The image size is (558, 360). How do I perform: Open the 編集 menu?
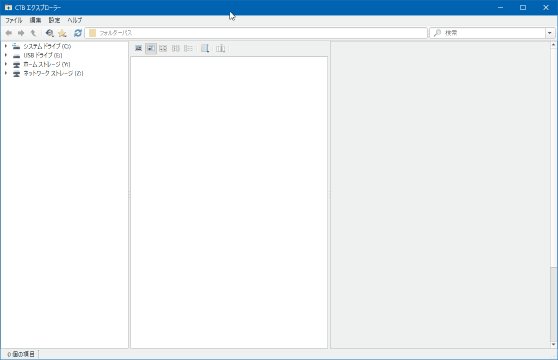35,20
